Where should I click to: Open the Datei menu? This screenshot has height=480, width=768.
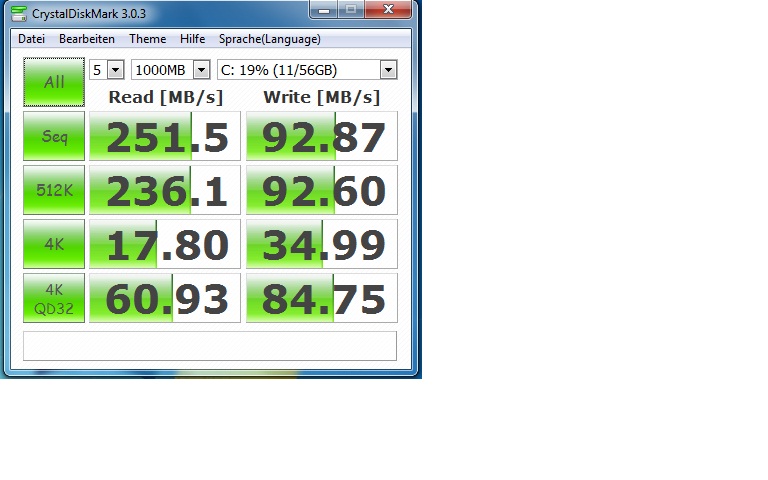(x=31, y=39)
